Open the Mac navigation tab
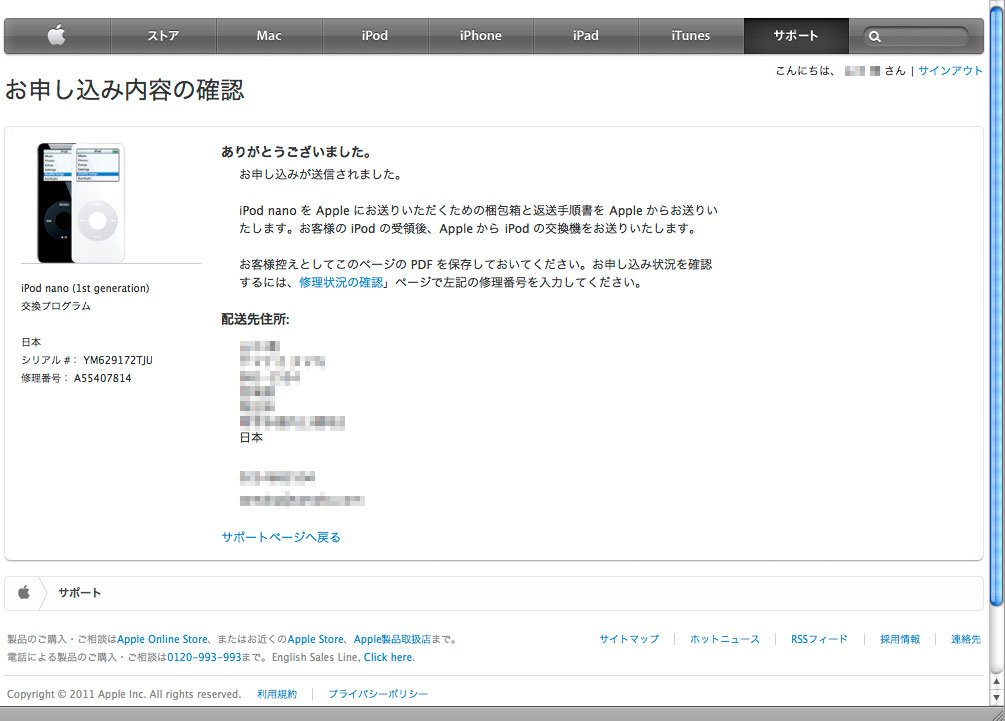The image size is (1005, 721). click(269, 36)
